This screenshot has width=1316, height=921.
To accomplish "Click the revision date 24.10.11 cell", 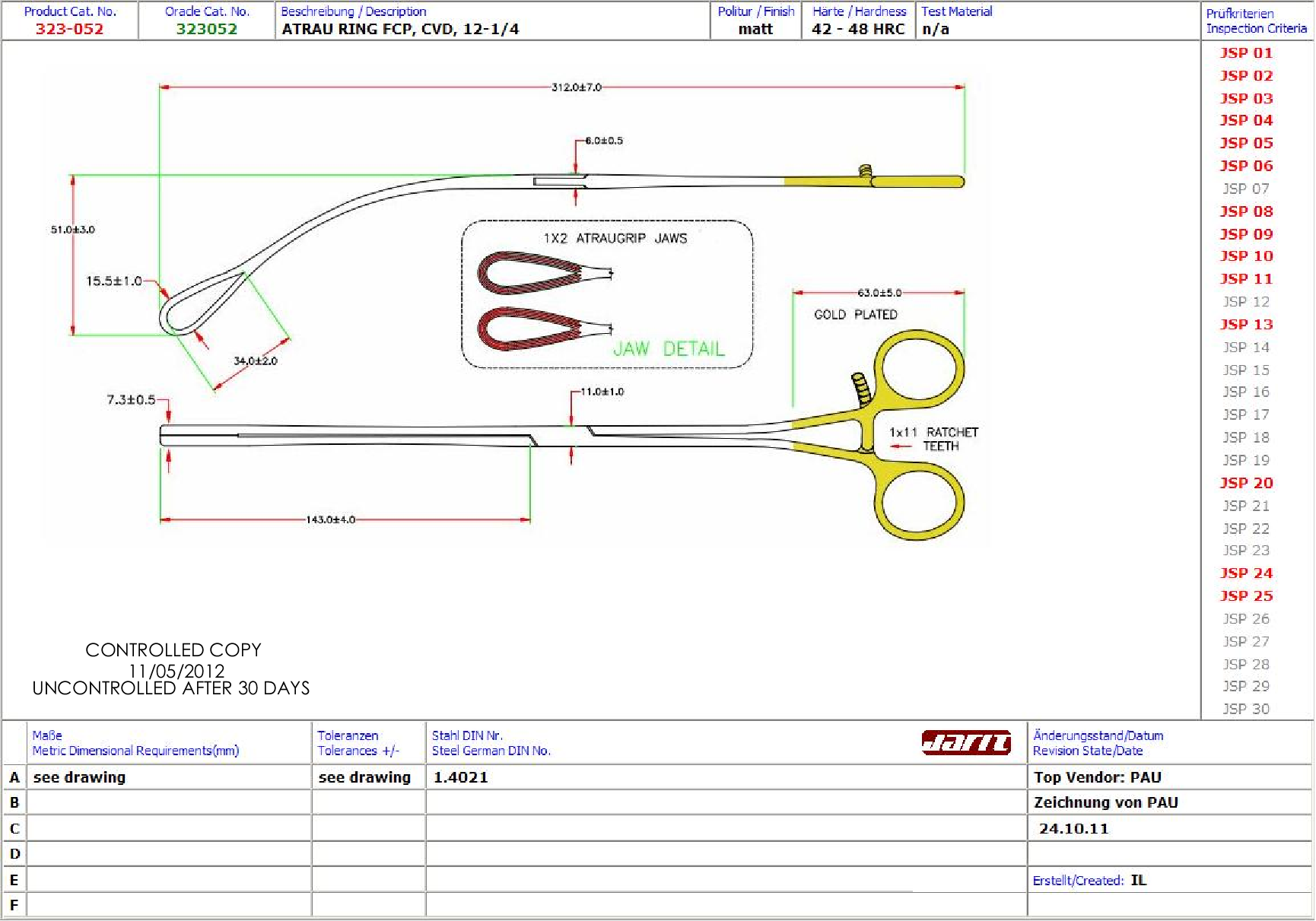I will click(1073, 829).
